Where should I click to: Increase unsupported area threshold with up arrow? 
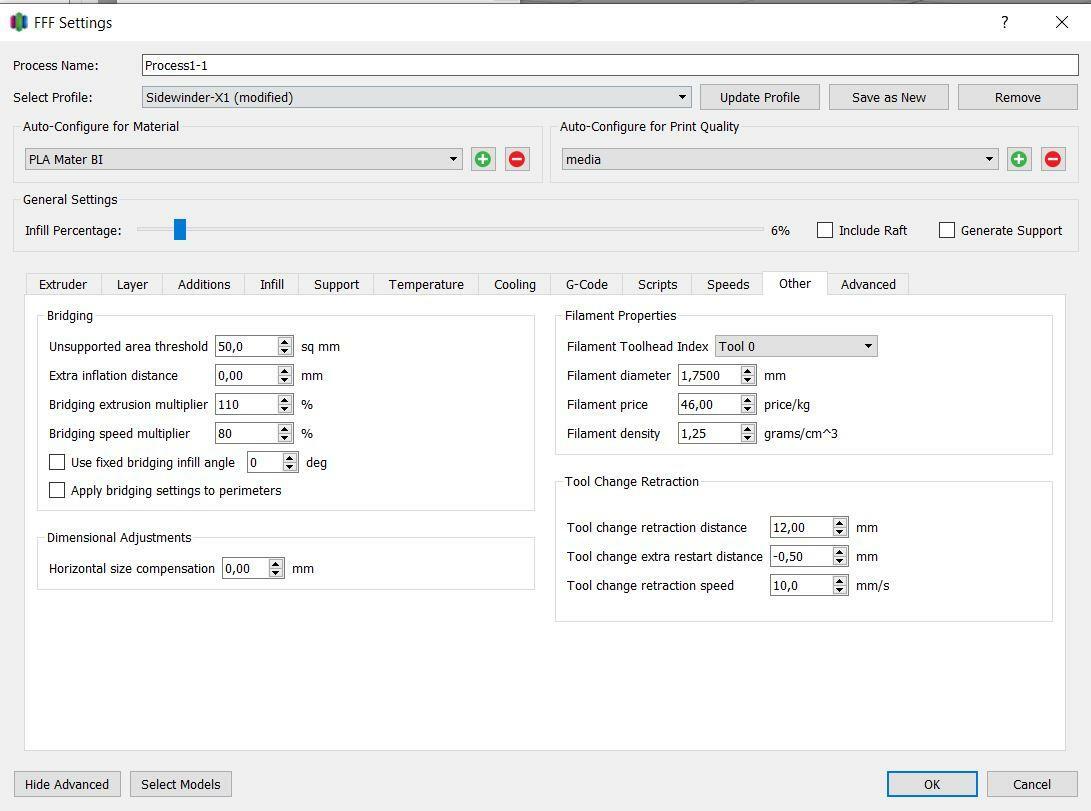[285, 342]
